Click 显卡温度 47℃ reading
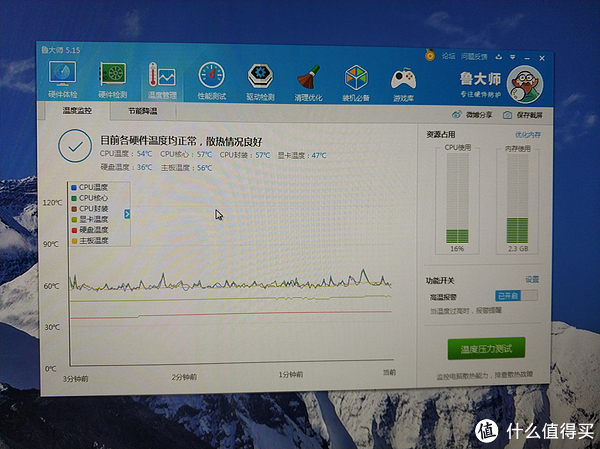The width and height of the screenshot is (600, 449). tap(302, 155)
